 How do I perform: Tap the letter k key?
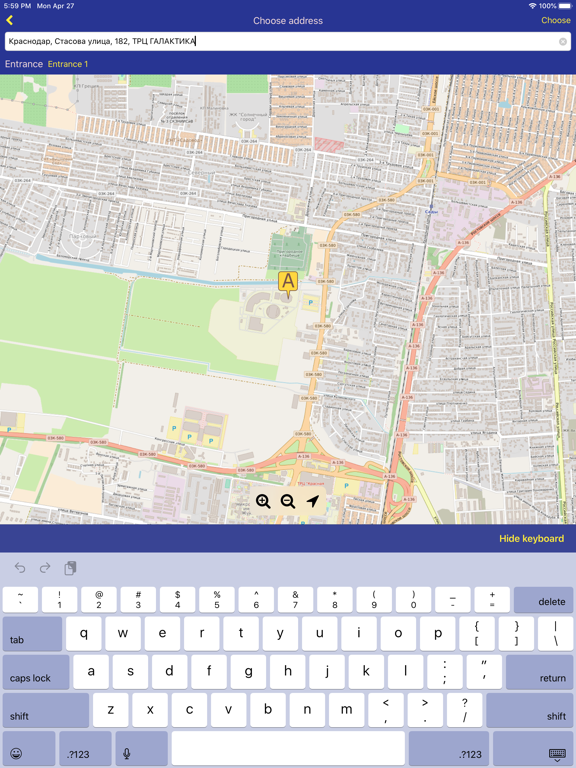point(366,672)
